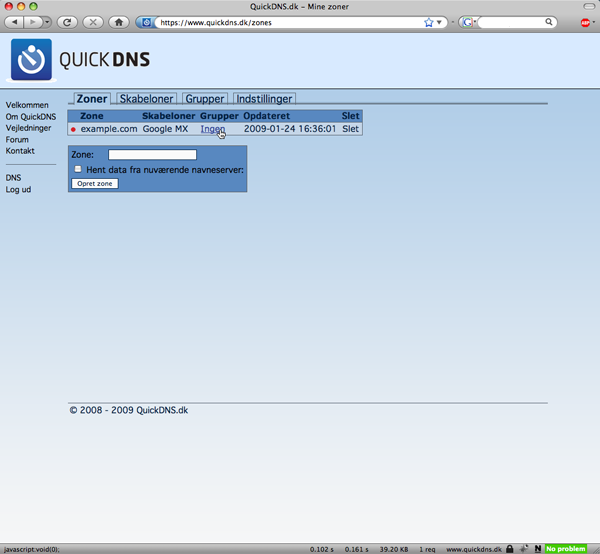Open the Adblock Plus ABP icon
This screenshot has width=600, height=554.
tap(585, 23)
